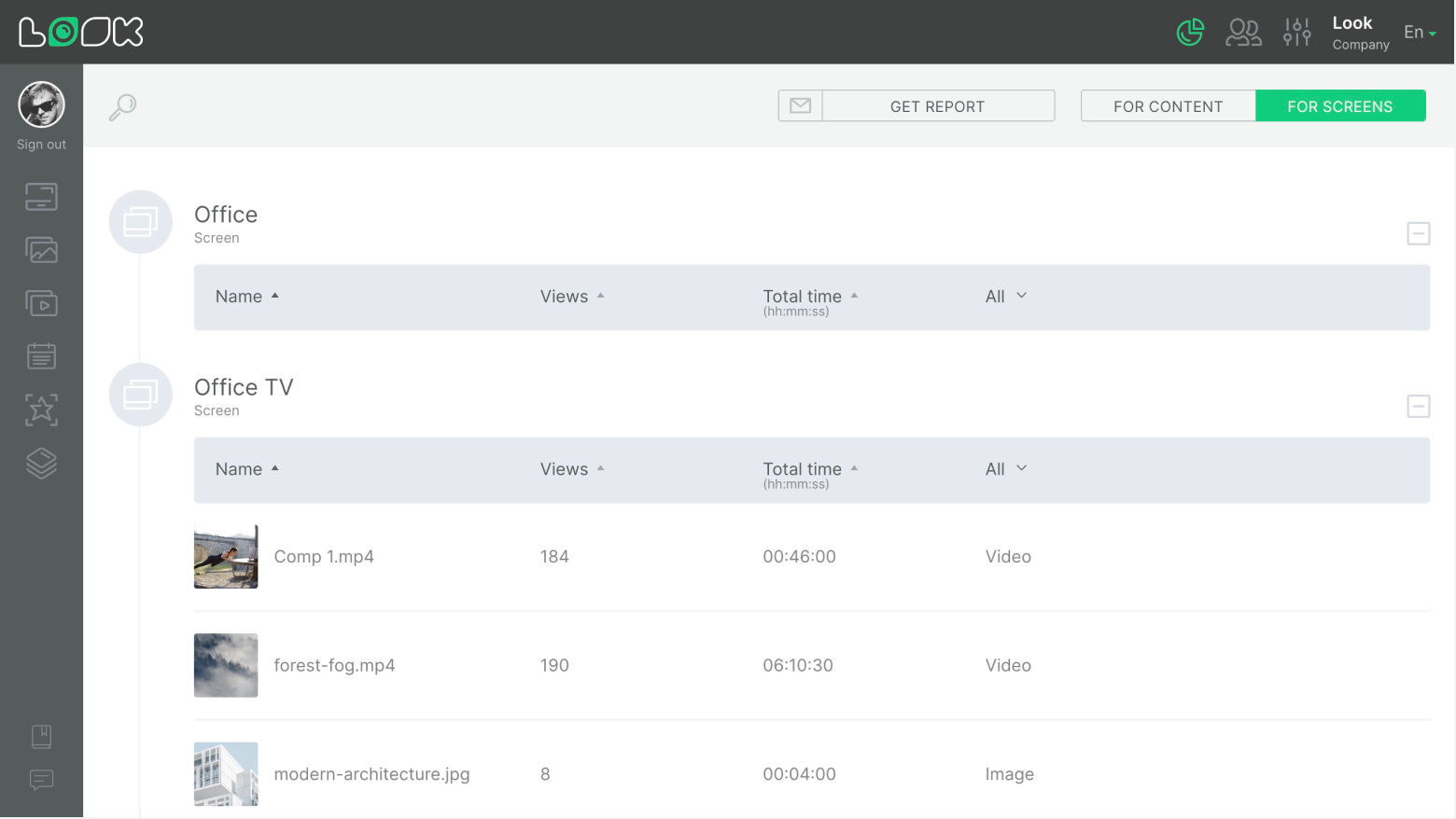
Task: Click the Get Report button
Action: [x=937, y=106]
